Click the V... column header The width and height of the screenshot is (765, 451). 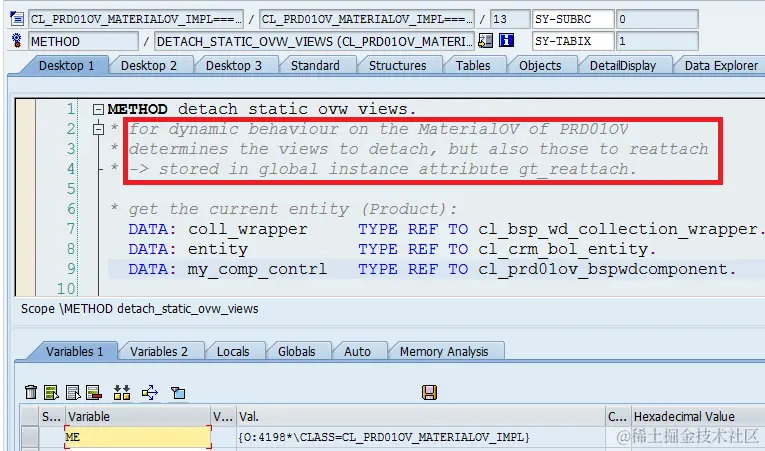click(x=223, y=416)
